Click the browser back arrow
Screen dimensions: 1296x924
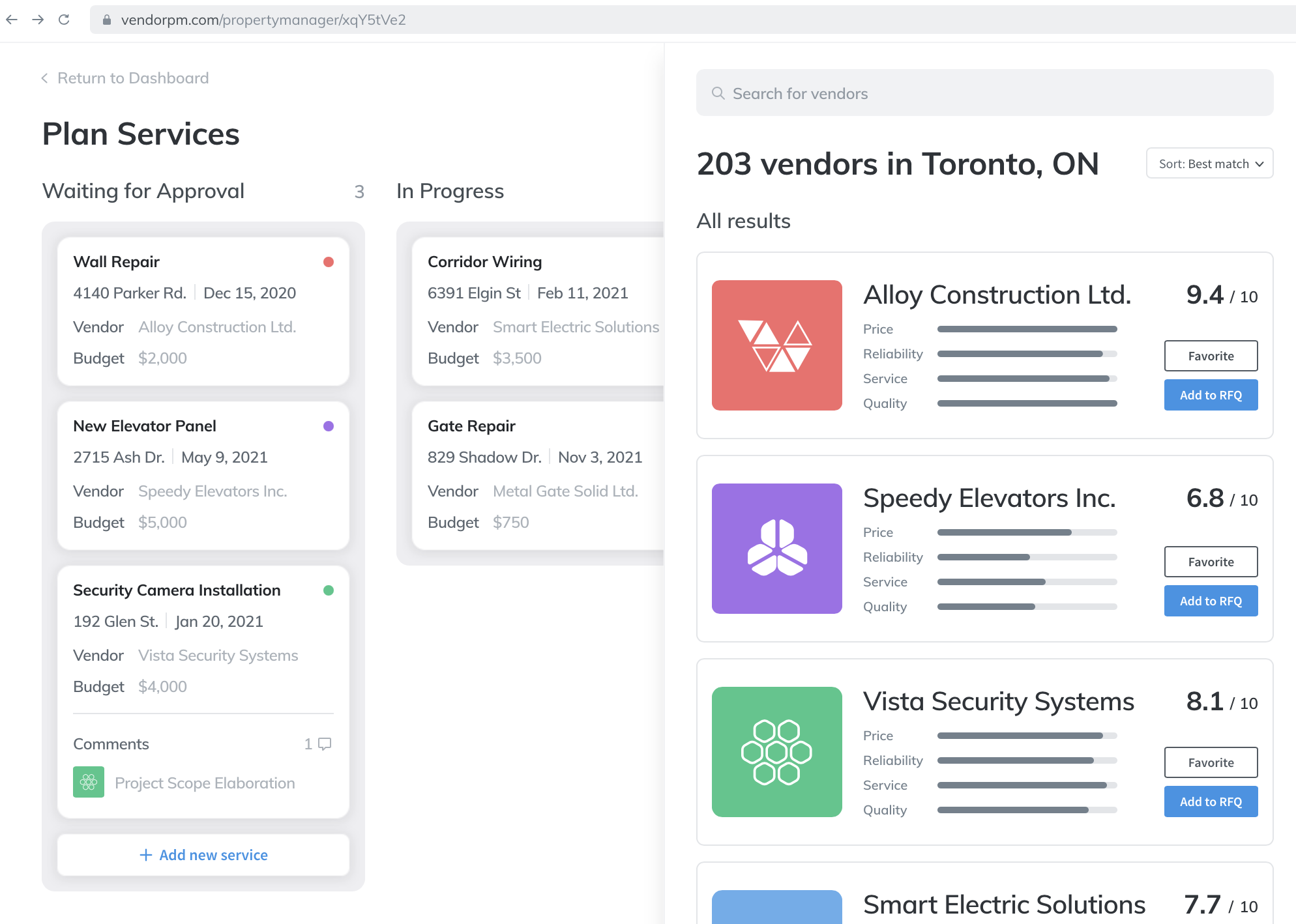[x=12, y=20]
